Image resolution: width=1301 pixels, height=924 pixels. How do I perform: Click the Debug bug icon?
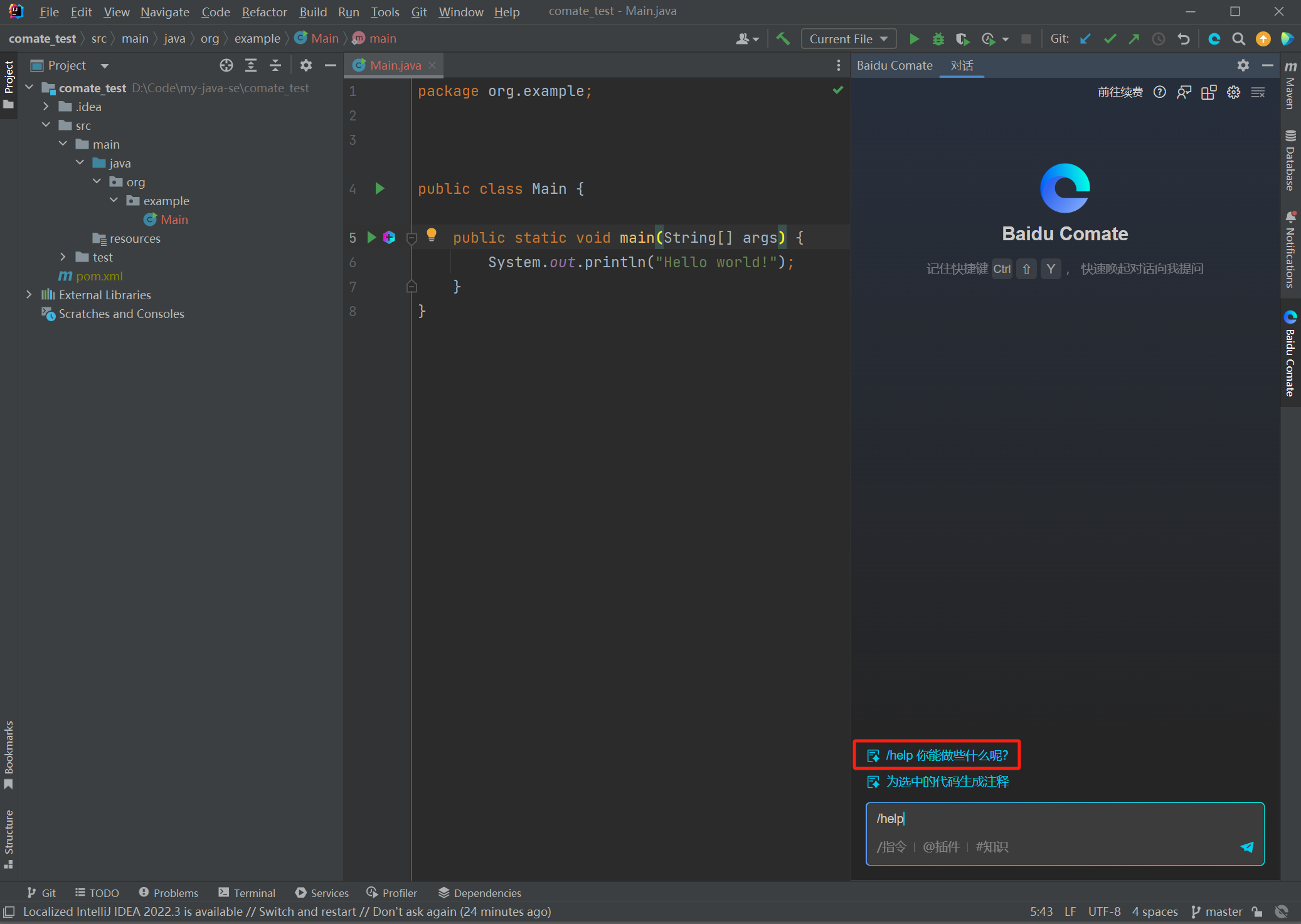click(x=938, y=39)
